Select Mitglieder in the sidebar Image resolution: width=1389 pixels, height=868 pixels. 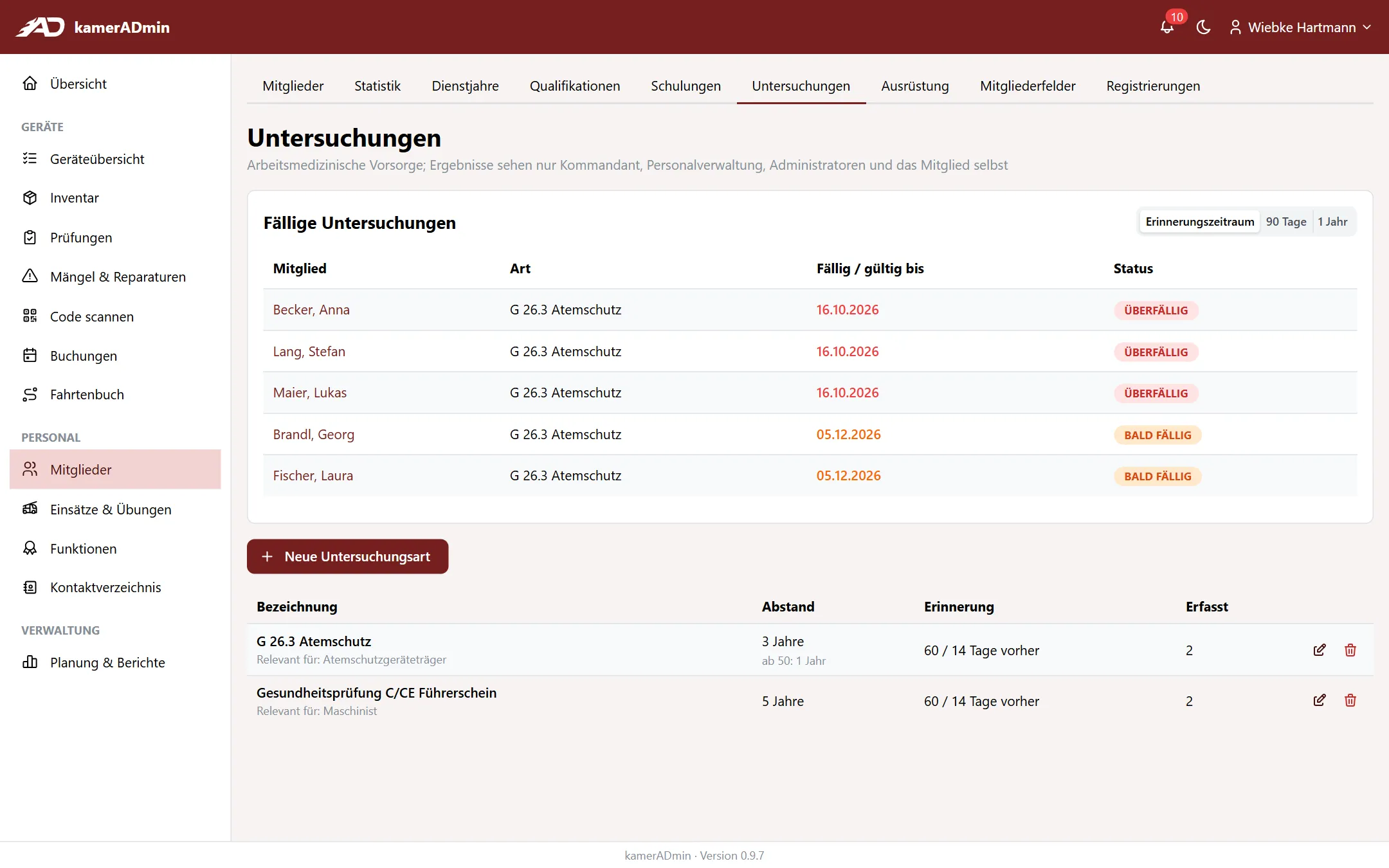click(x=115, y=469)
